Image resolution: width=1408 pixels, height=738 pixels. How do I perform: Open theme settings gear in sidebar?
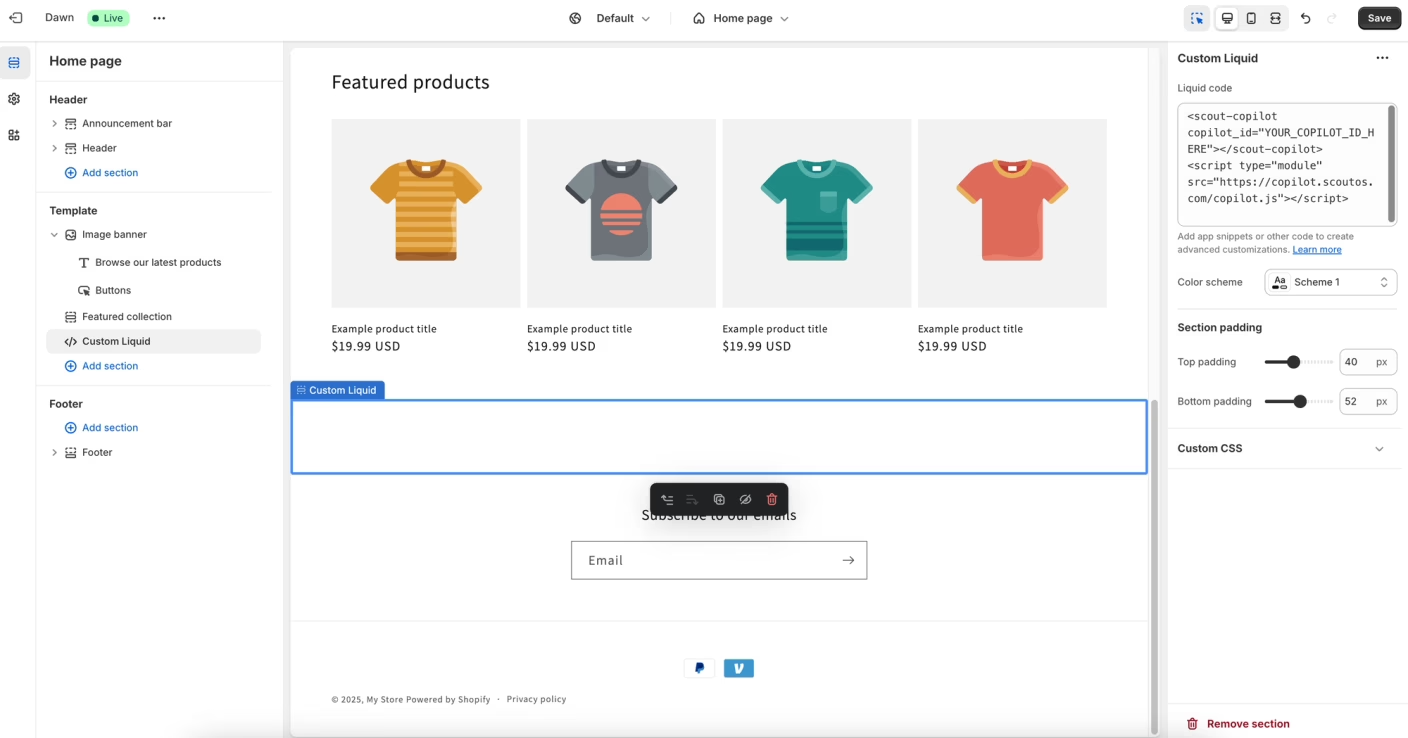coord(14,99)
